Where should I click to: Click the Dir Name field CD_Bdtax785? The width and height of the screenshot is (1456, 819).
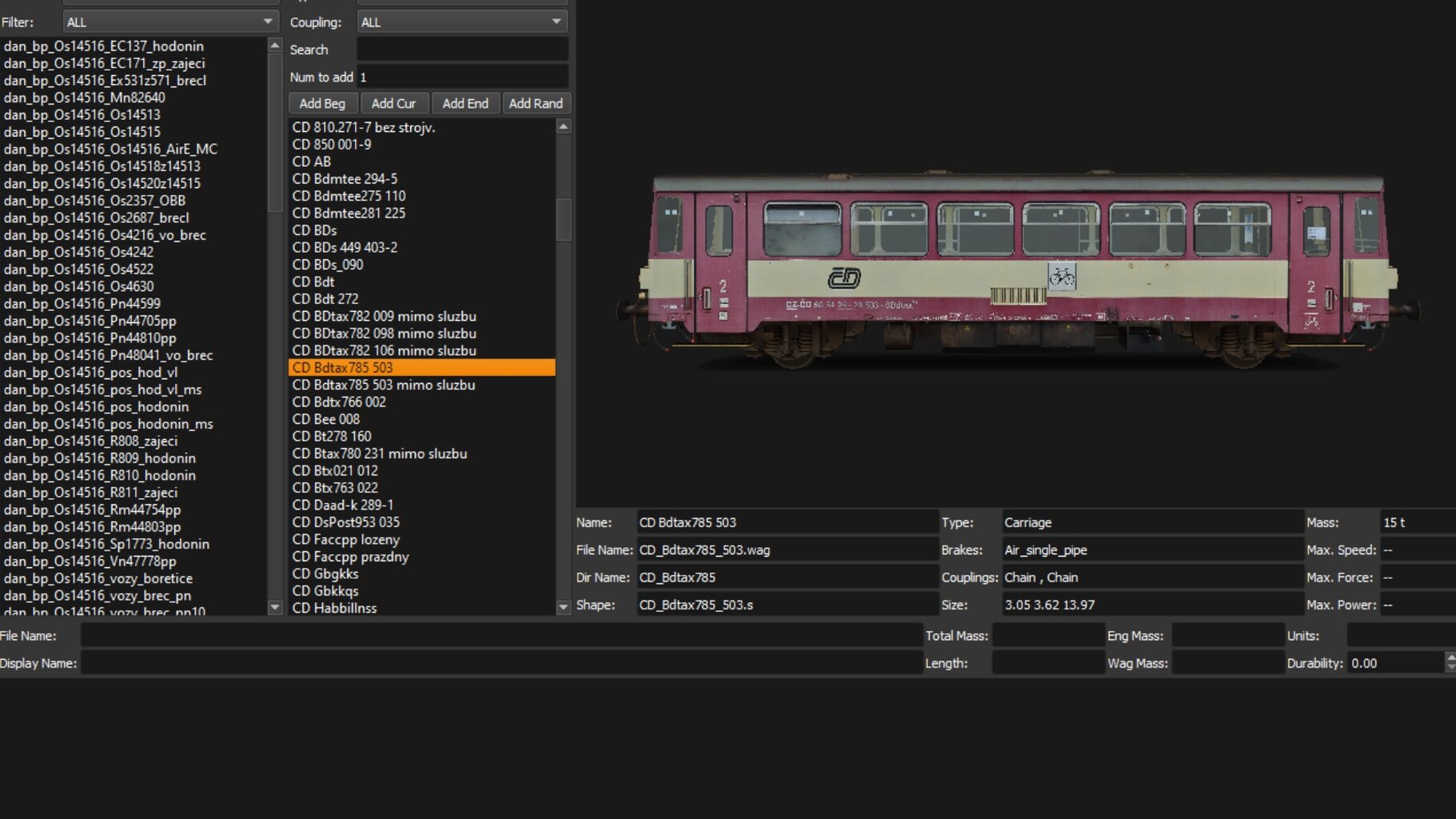coord(788,577)
